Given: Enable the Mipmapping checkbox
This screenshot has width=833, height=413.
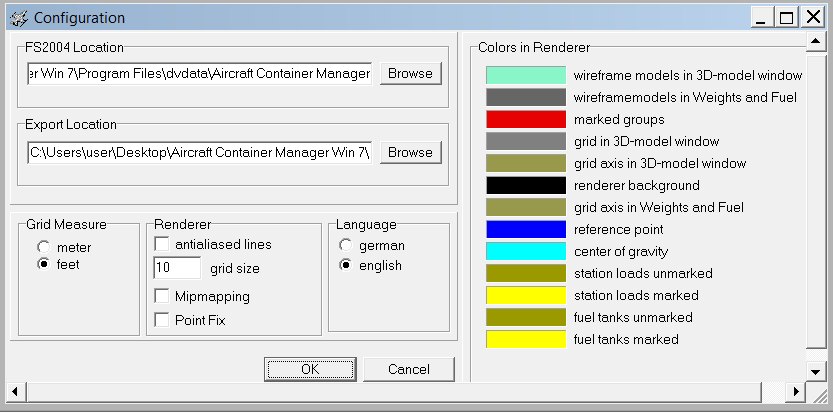Looking at the screenshot, I should point(162,296).
